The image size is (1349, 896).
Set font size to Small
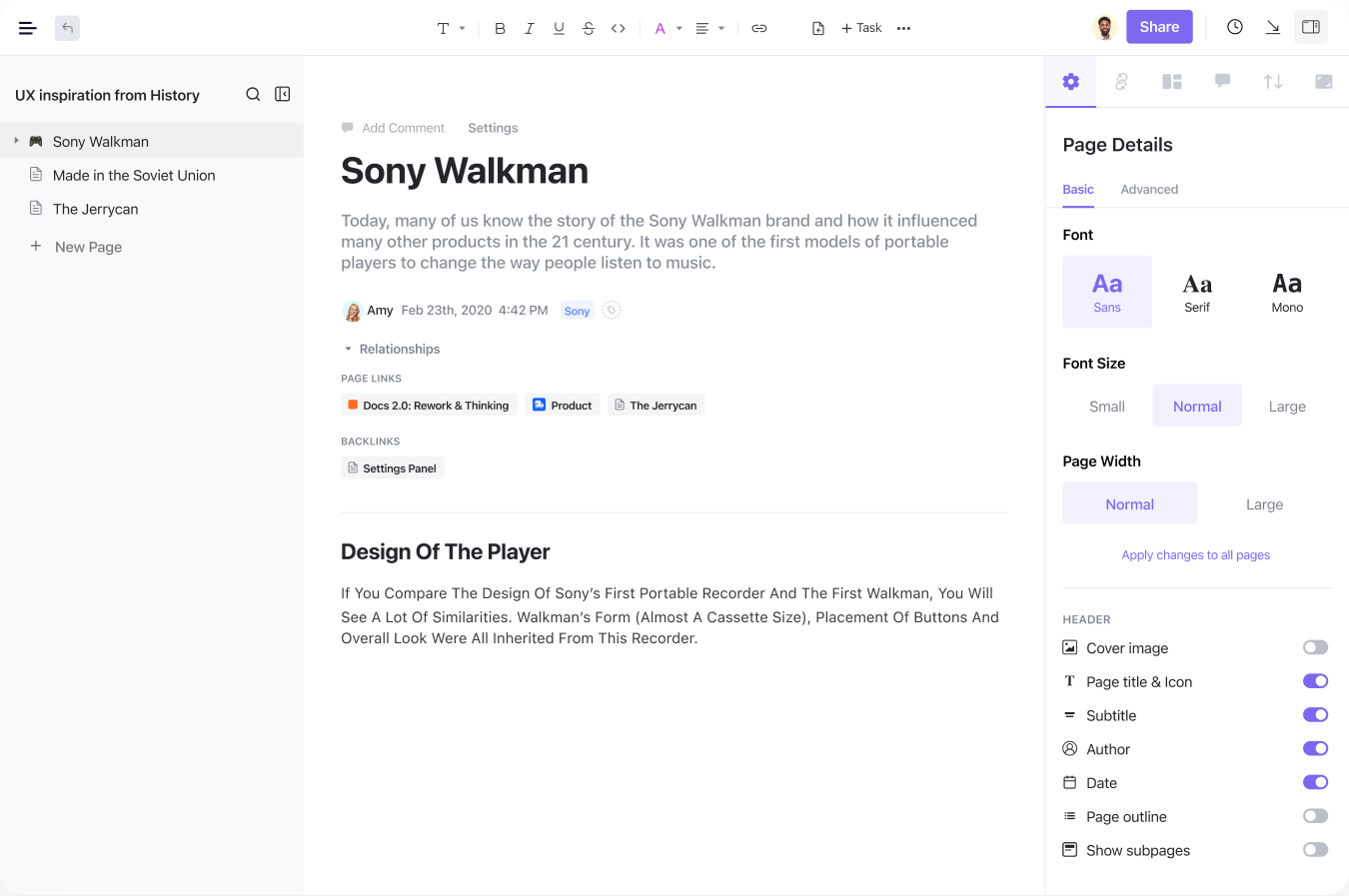(x=1107, y=406)
